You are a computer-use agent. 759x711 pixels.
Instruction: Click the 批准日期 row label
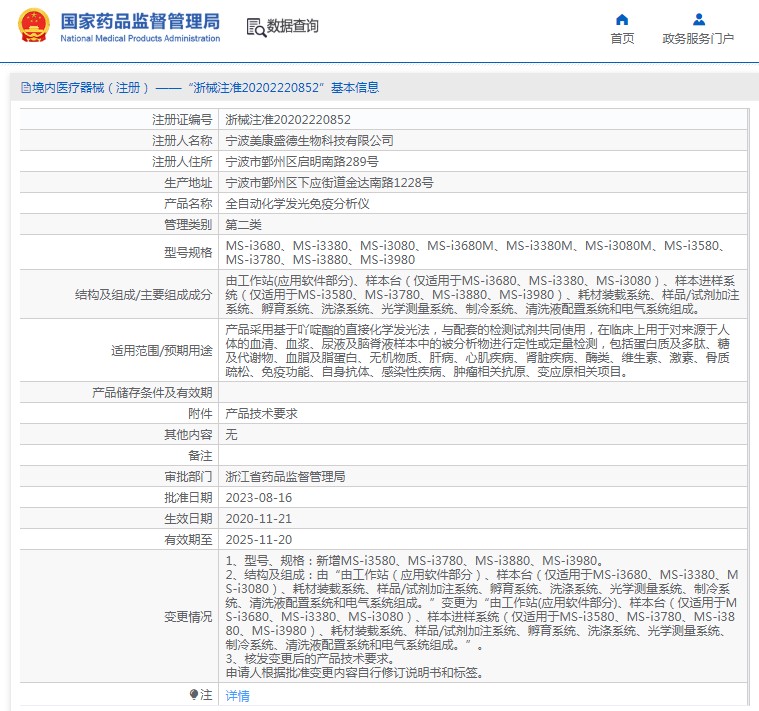pyautogui.click(x=188, y=498)
